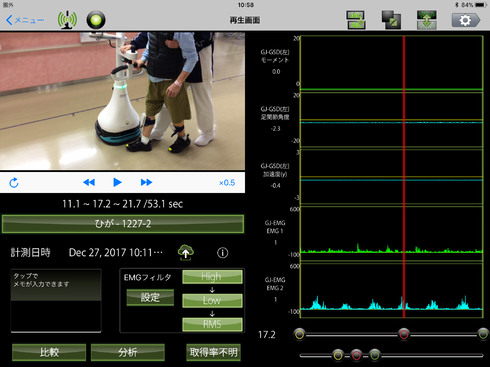Tap the 加速度(y) graph panel

tap(392, 177)
